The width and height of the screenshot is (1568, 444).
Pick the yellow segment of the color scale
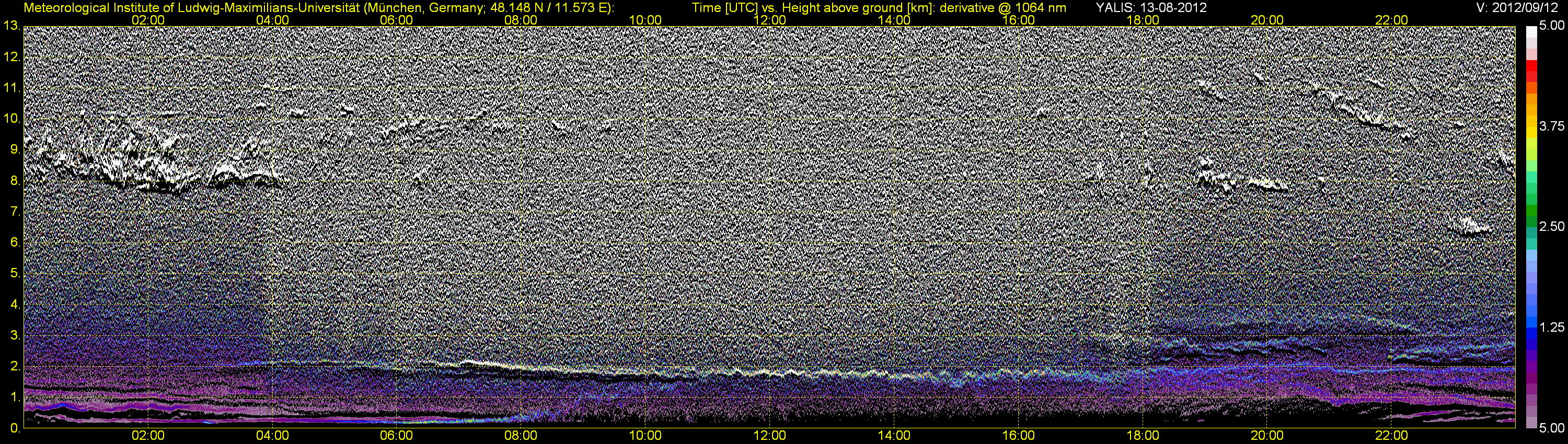click(x=1531, y=133)
